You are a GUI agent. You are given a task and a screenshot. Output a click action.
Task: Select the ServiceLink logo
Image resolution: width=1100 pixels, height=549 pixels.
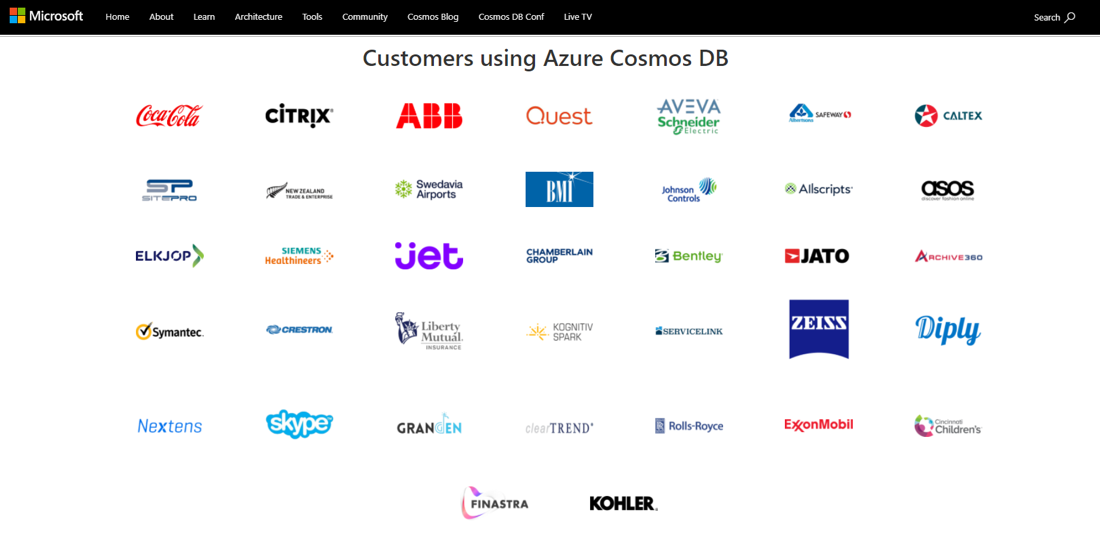(689, 331)
